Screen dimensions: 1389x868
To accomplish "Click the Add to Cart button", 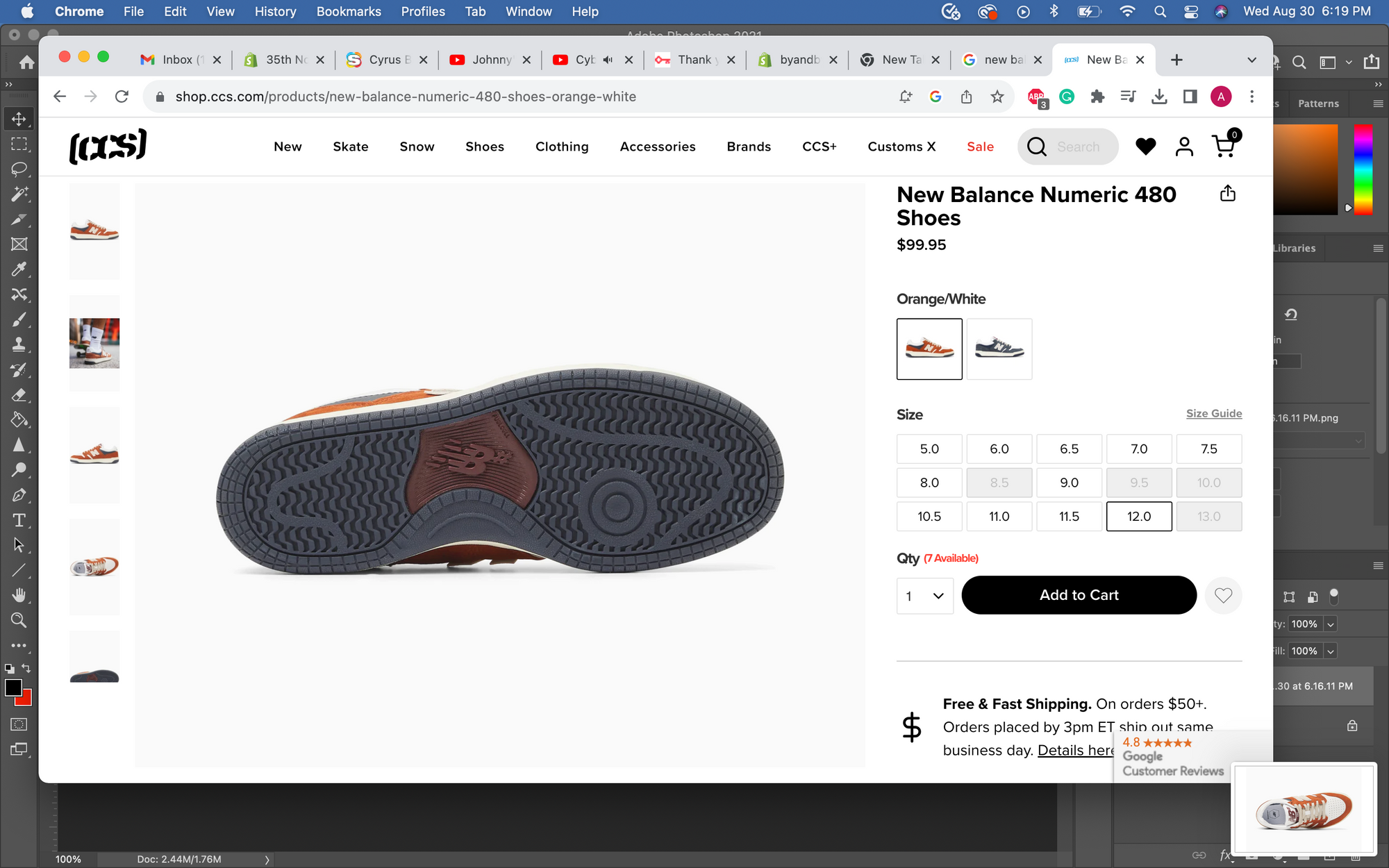I will pyautogui.click(x=1079, y=595).
